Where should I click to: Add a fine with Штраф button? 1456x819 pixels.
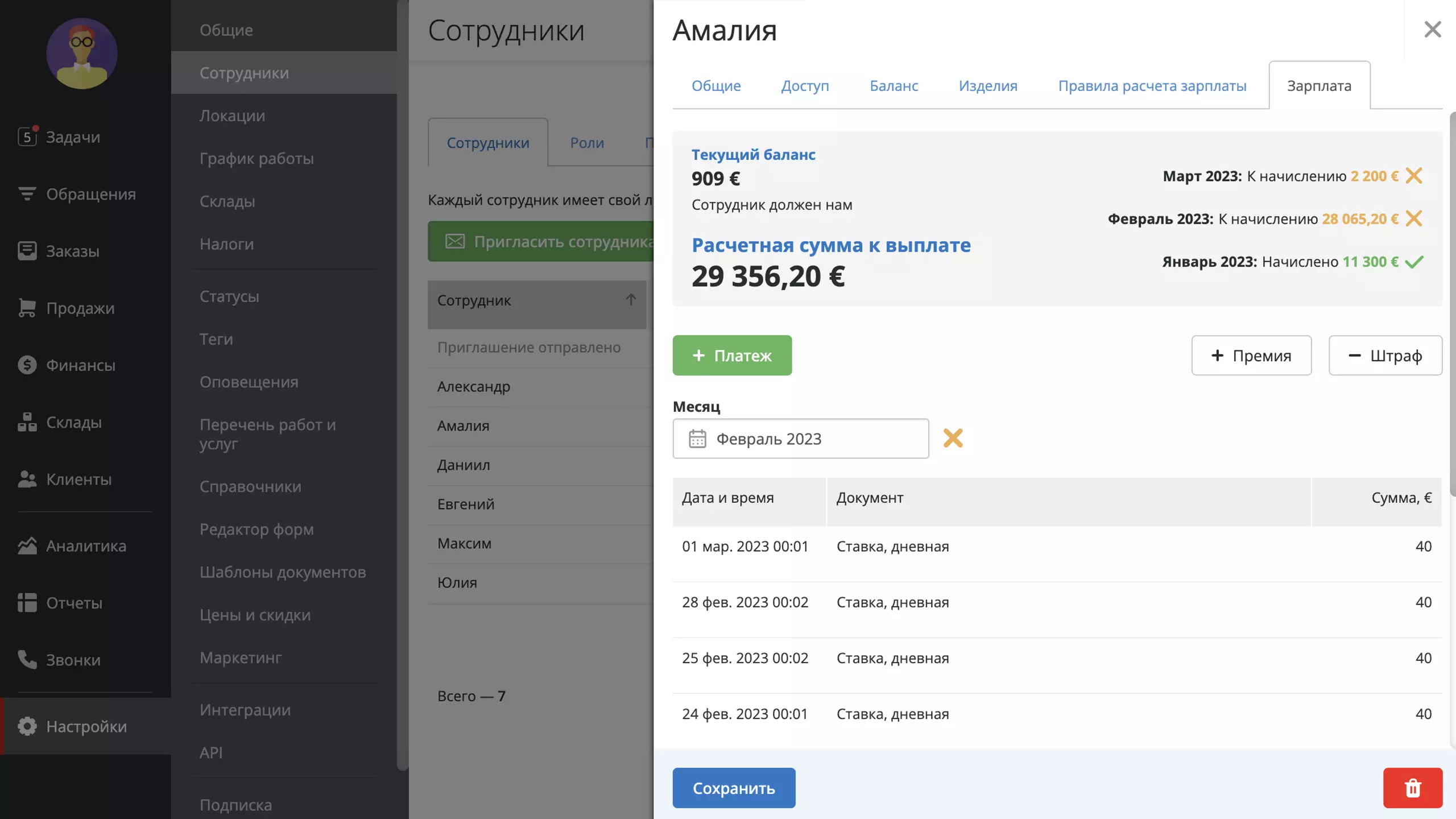(x=1385, y=355)
